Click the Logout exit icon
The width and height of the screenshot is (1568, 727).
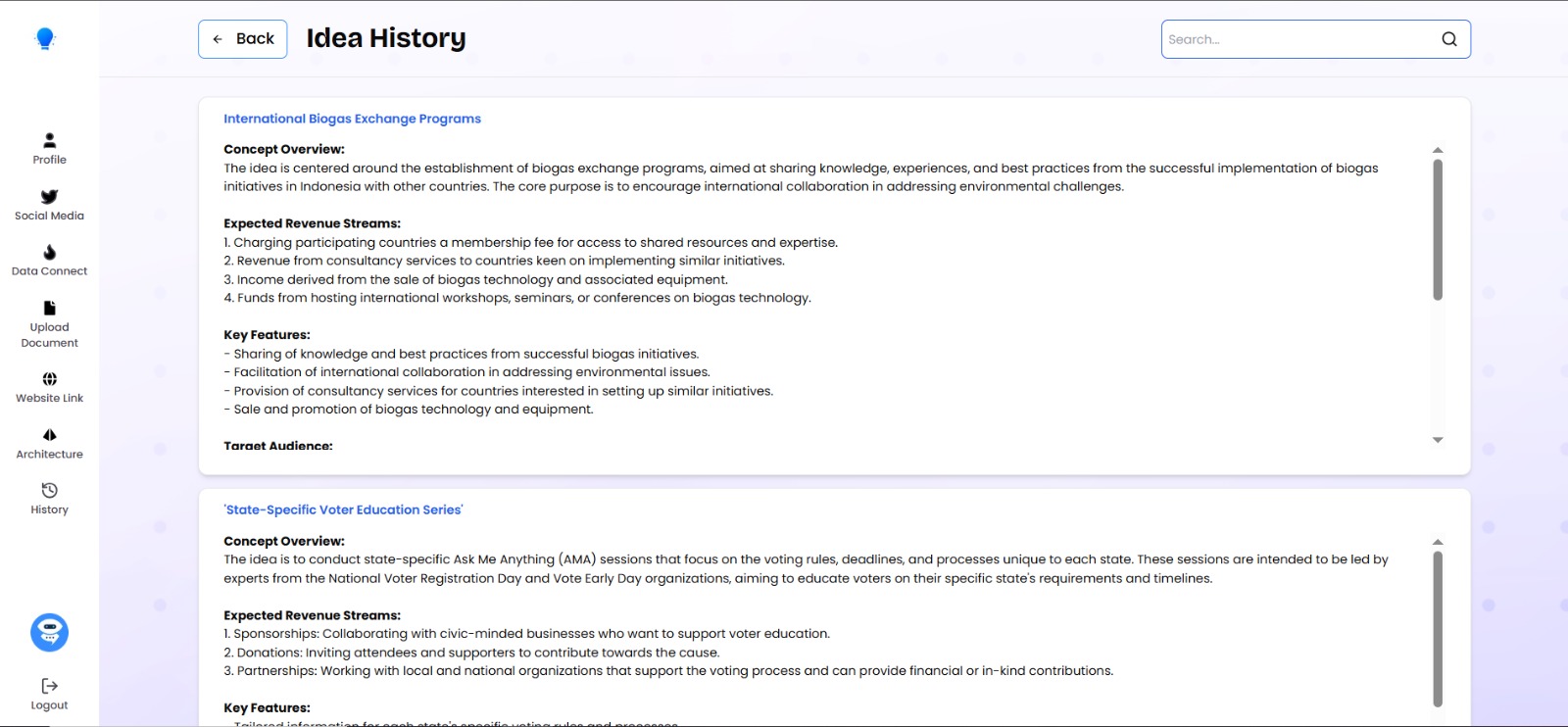pos(50,686)
